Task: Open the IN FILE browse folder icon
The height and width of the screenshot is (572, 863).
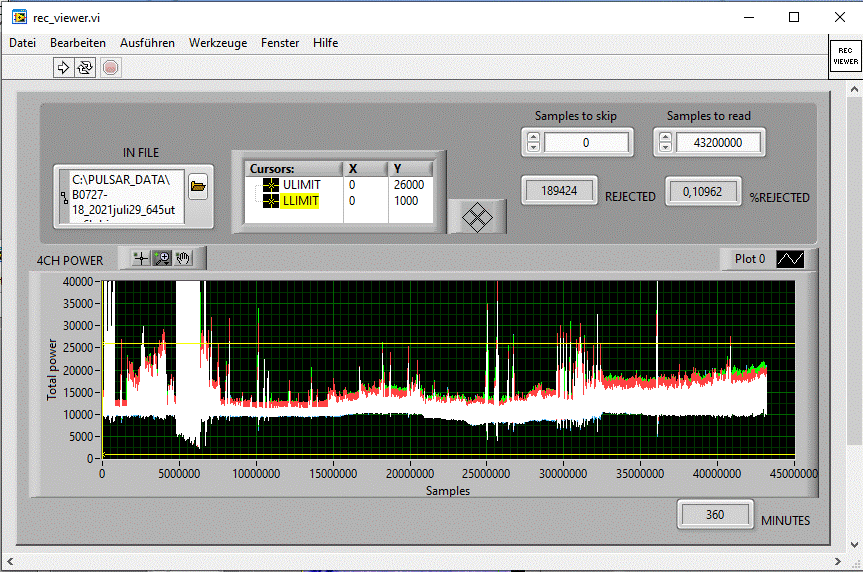Action: point(198,187)
